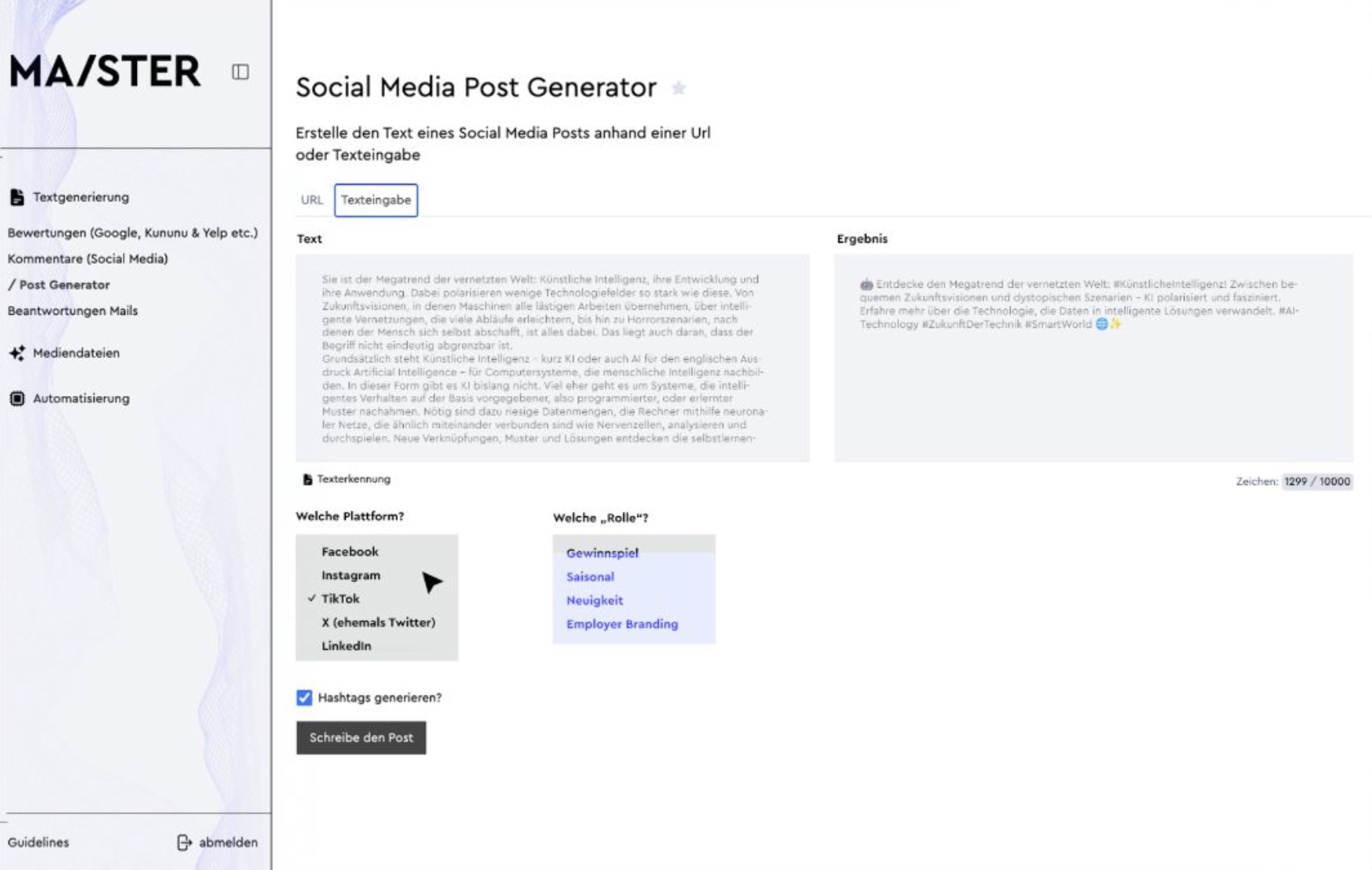The width and height of the screenshot is (1372, 870).
Task: Switch to the URL tab
Action: (311, 200)
